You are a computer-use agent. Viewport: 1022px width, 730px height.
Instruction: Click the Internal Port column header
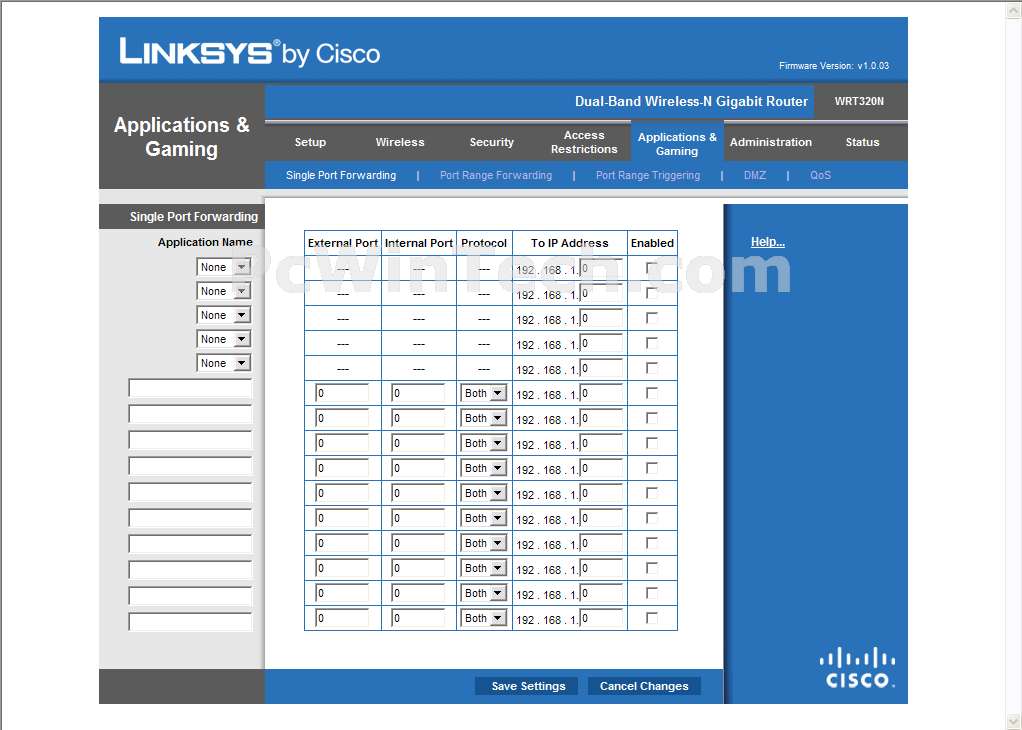pos(418,243)
